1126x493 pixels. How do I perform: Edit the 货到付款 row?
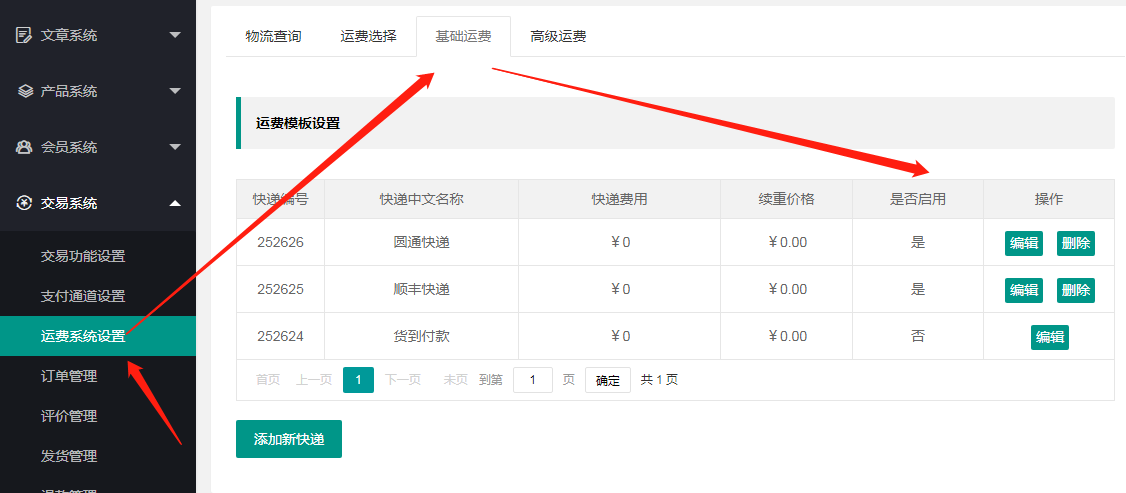(1050, 337)
